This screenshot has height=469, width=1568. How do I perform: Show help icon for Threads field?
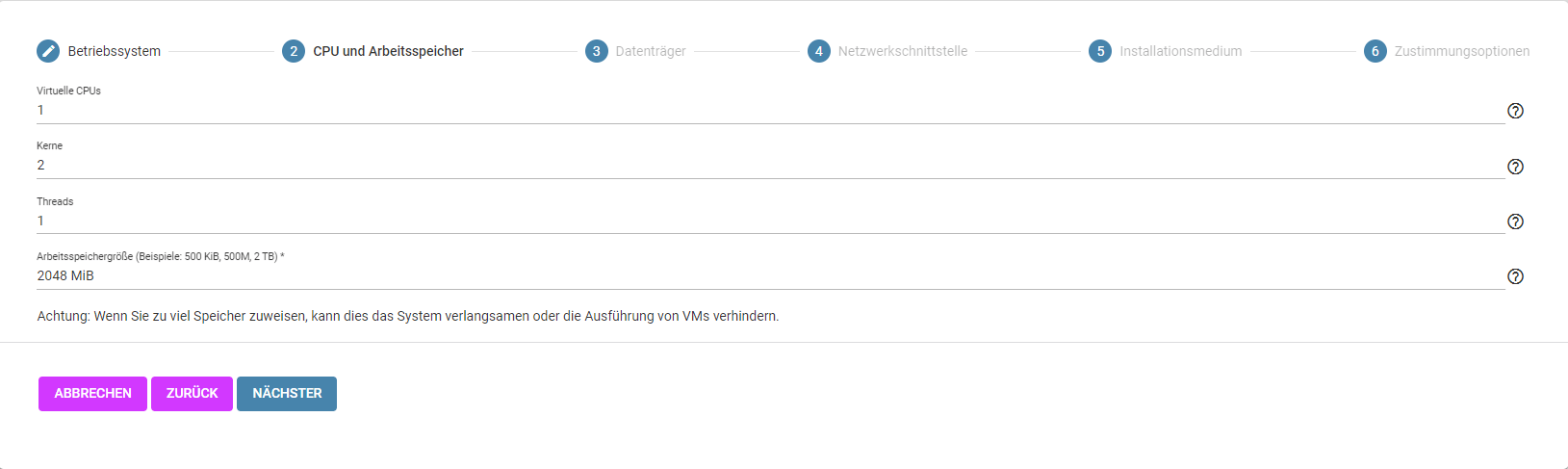click(x=1515, y=221)
